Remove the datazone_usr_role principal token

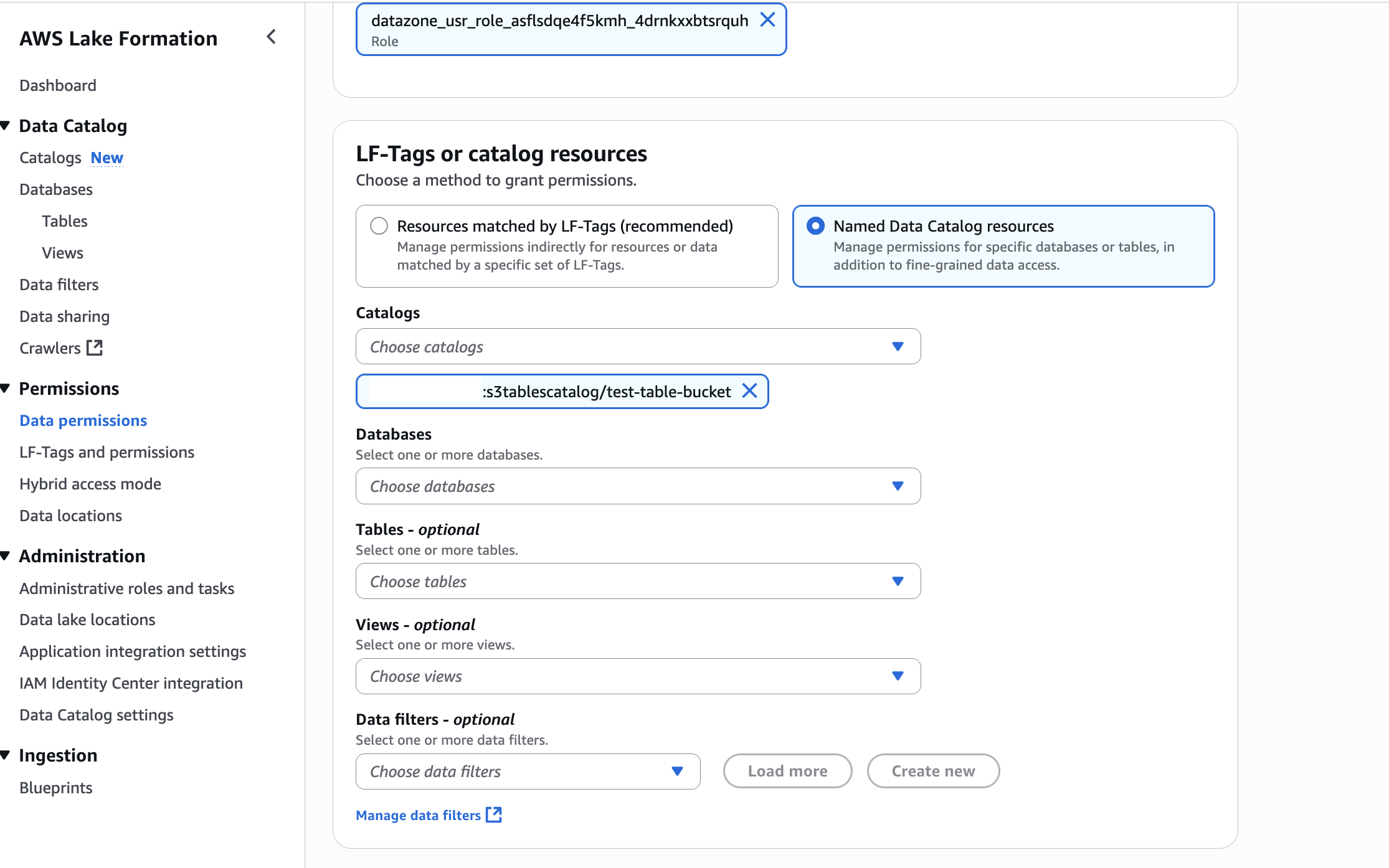pyautogui.click(x=767, y=20)
